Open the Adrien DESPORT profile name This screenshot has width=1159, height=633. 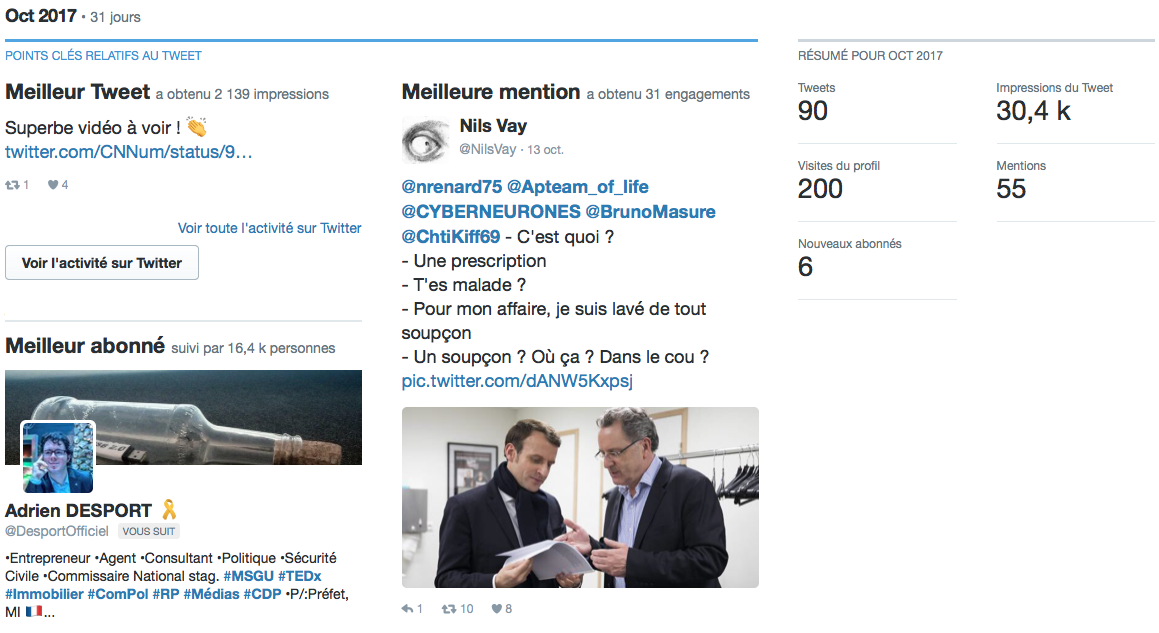(79, 511)
